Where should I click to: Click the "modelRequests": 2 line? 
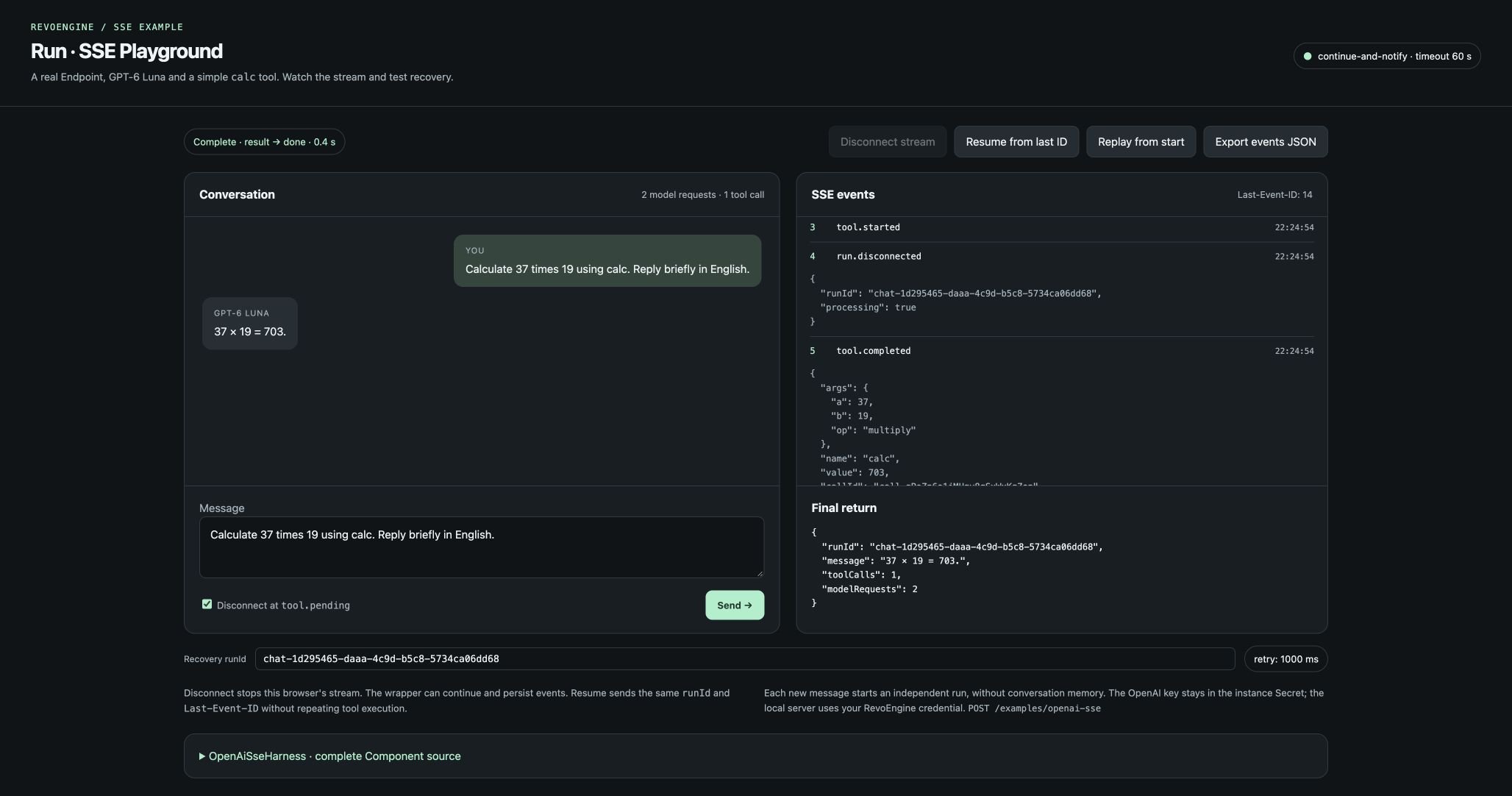[869, 589]
